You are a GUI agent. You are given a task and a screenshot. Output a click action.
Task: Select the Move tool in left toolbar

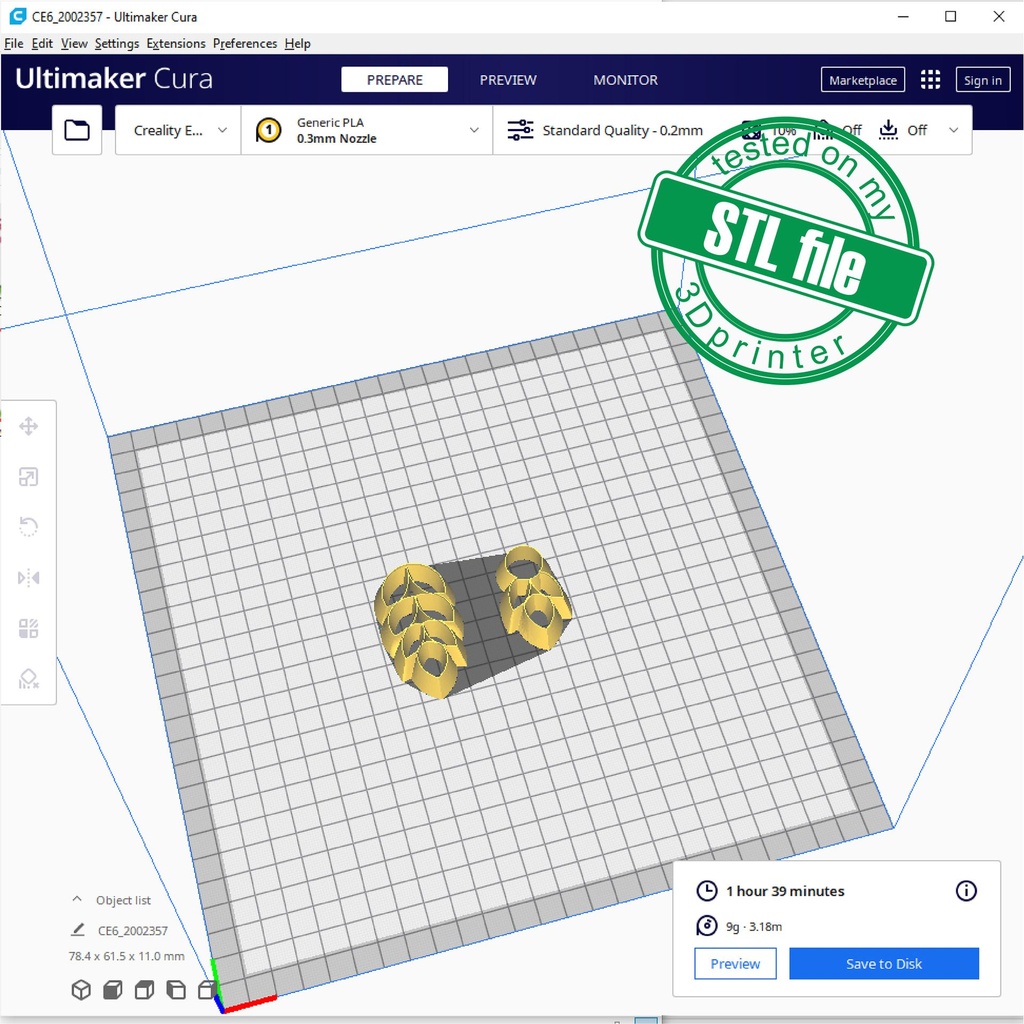[x=28, y=427]
